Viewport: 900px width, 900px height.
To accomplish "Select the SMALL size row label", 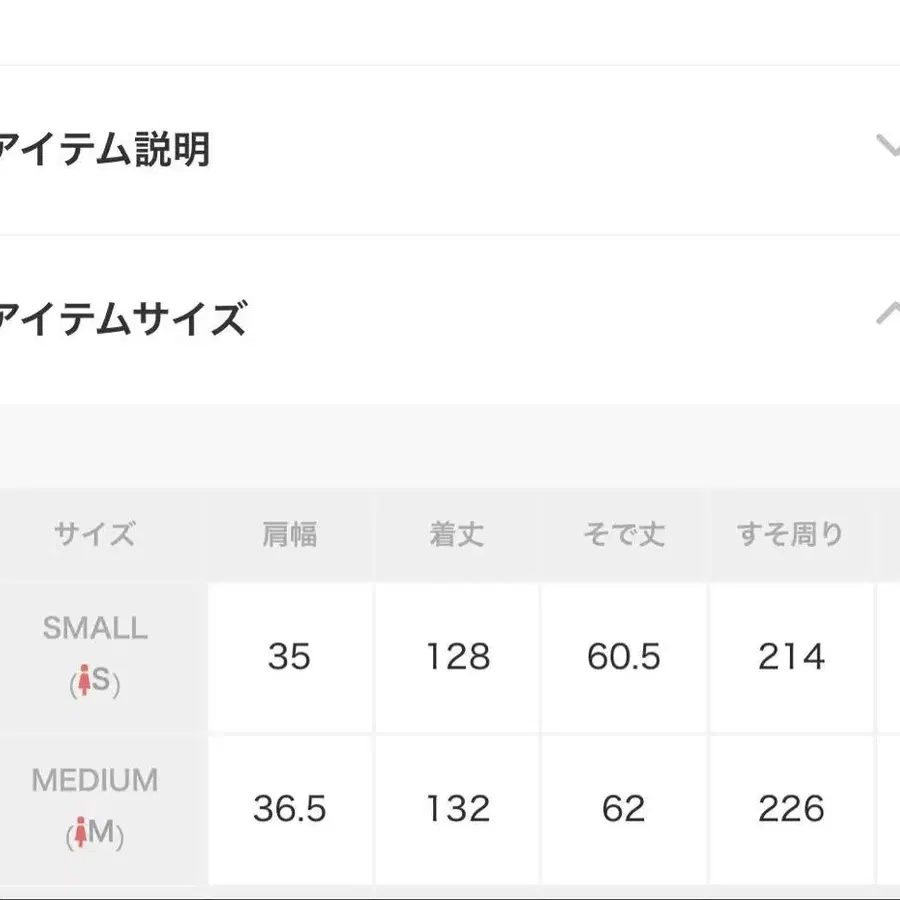I will [95, 628].
